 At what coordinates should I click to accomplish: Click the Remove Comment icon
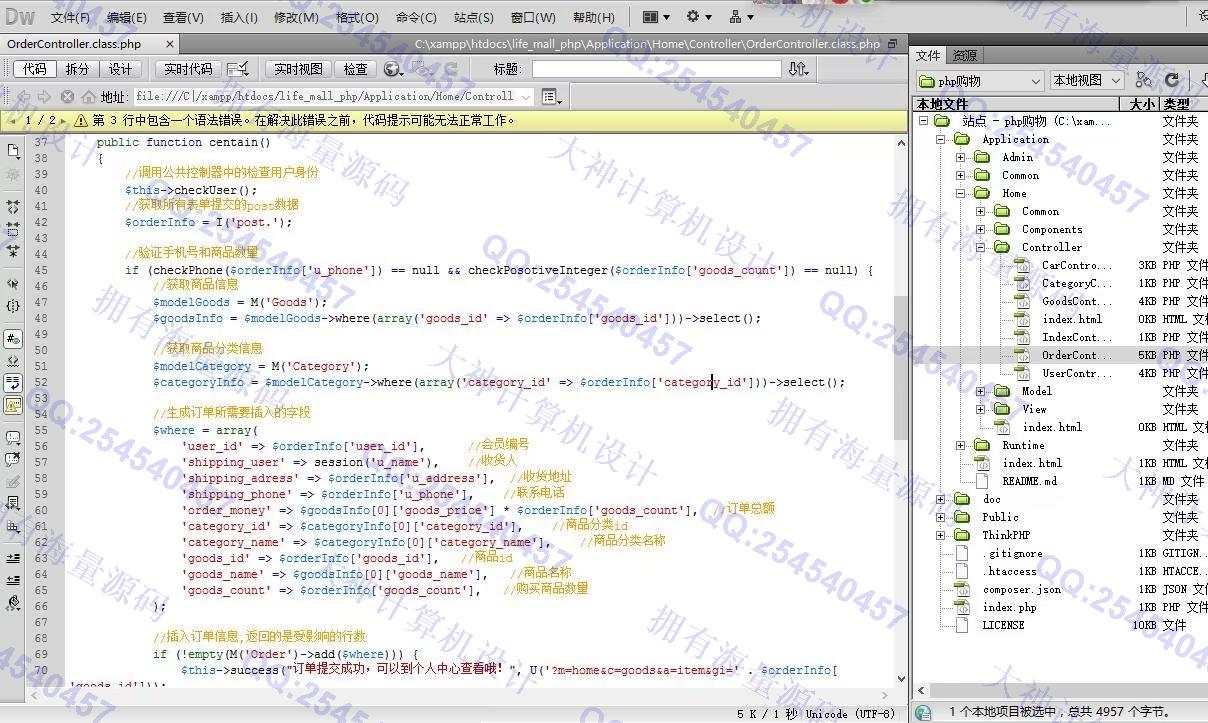coord(13,460)
